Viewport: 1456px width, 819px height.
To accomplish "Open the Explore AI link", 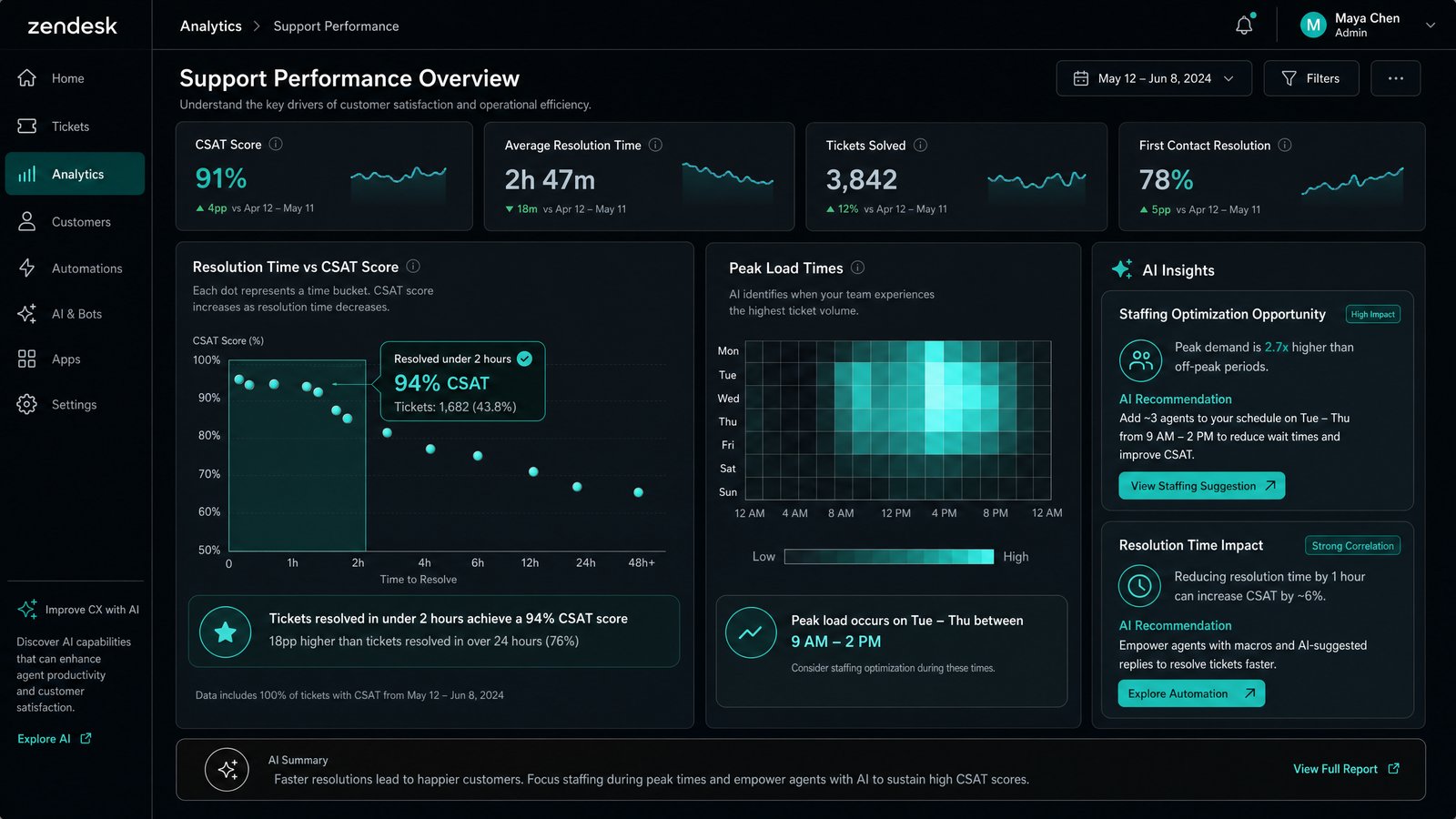I will [54, 739].
